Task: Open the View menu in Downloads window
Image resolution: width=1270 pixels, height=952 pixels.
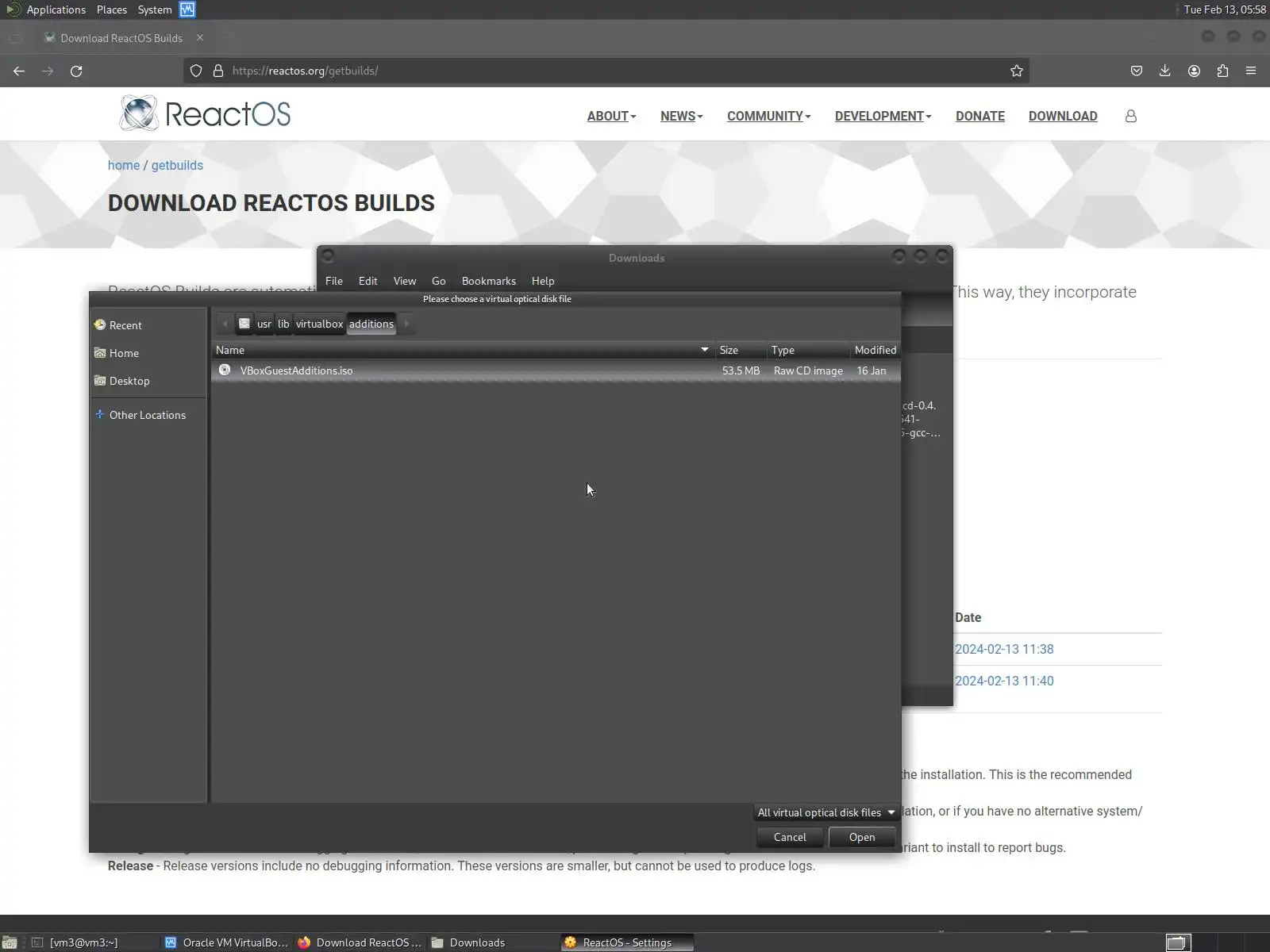Action: [405, 281]
